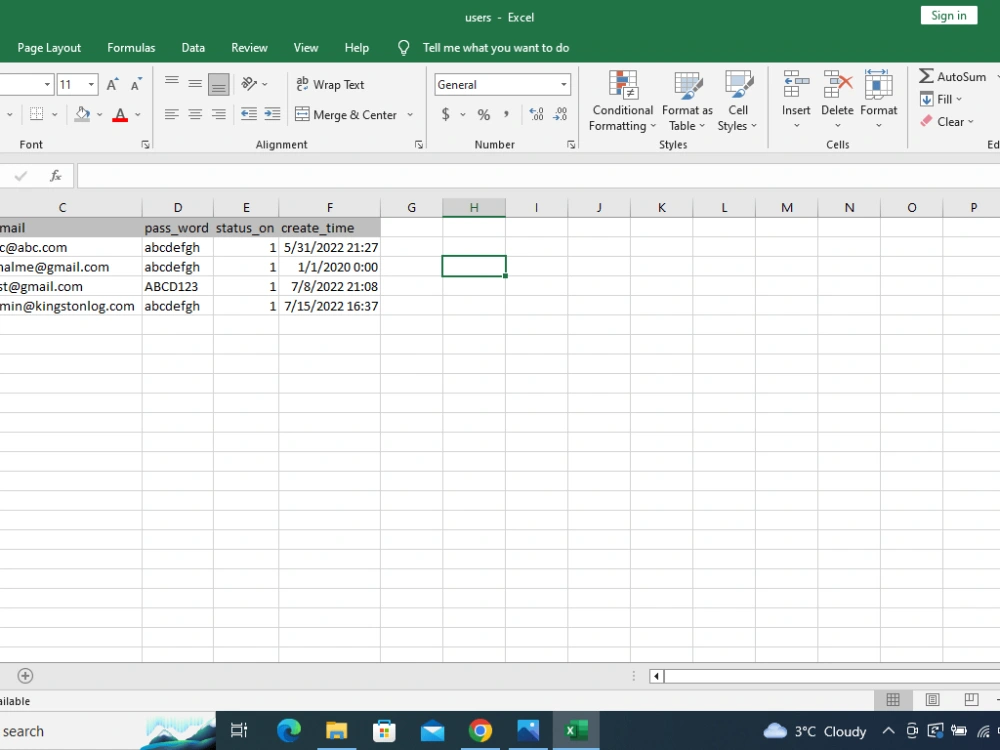Apply the red font color

point(120,115)
